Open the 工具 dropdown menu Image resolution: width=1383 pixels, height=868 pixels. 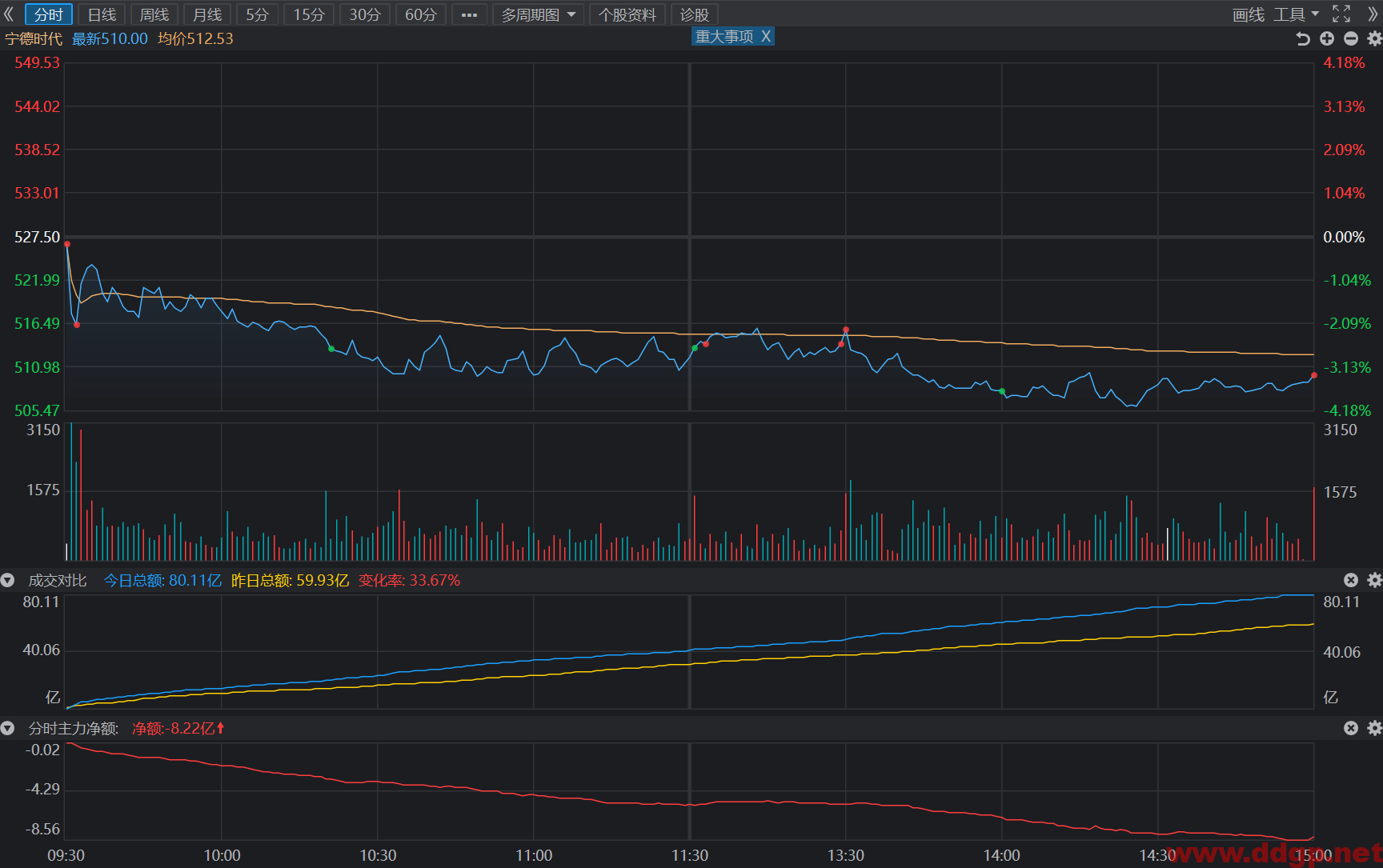pos(1296,14)
